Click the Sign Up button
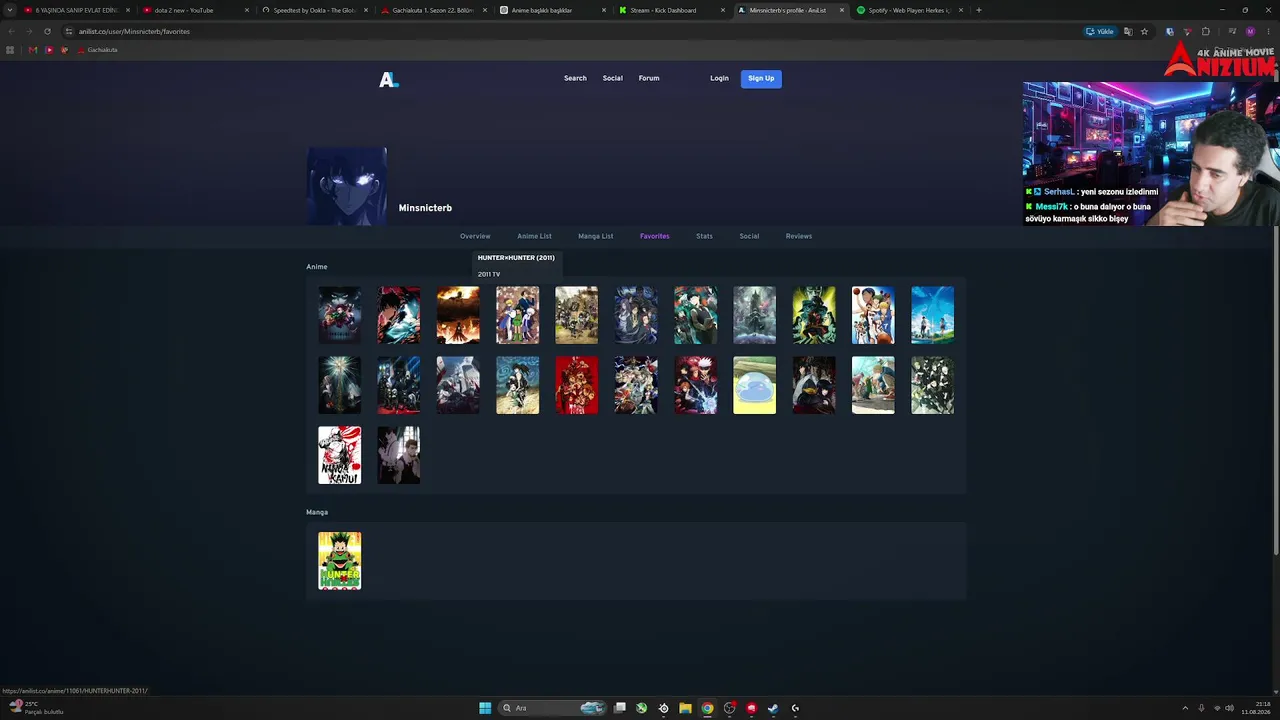Image resolution: width=1280 pixels, height=720 pixels. pos(761,78)
